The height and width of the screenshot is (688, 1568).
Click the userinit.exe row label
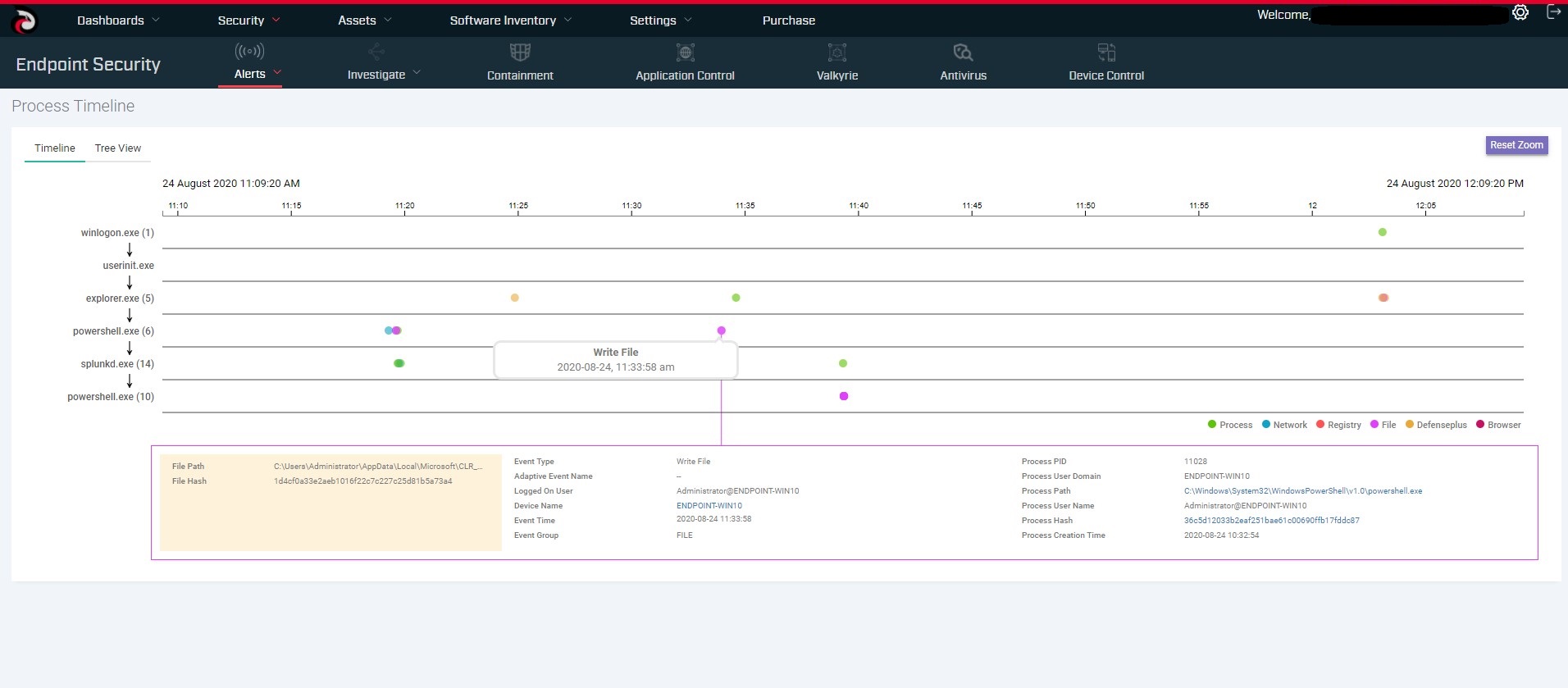point(128,266)
